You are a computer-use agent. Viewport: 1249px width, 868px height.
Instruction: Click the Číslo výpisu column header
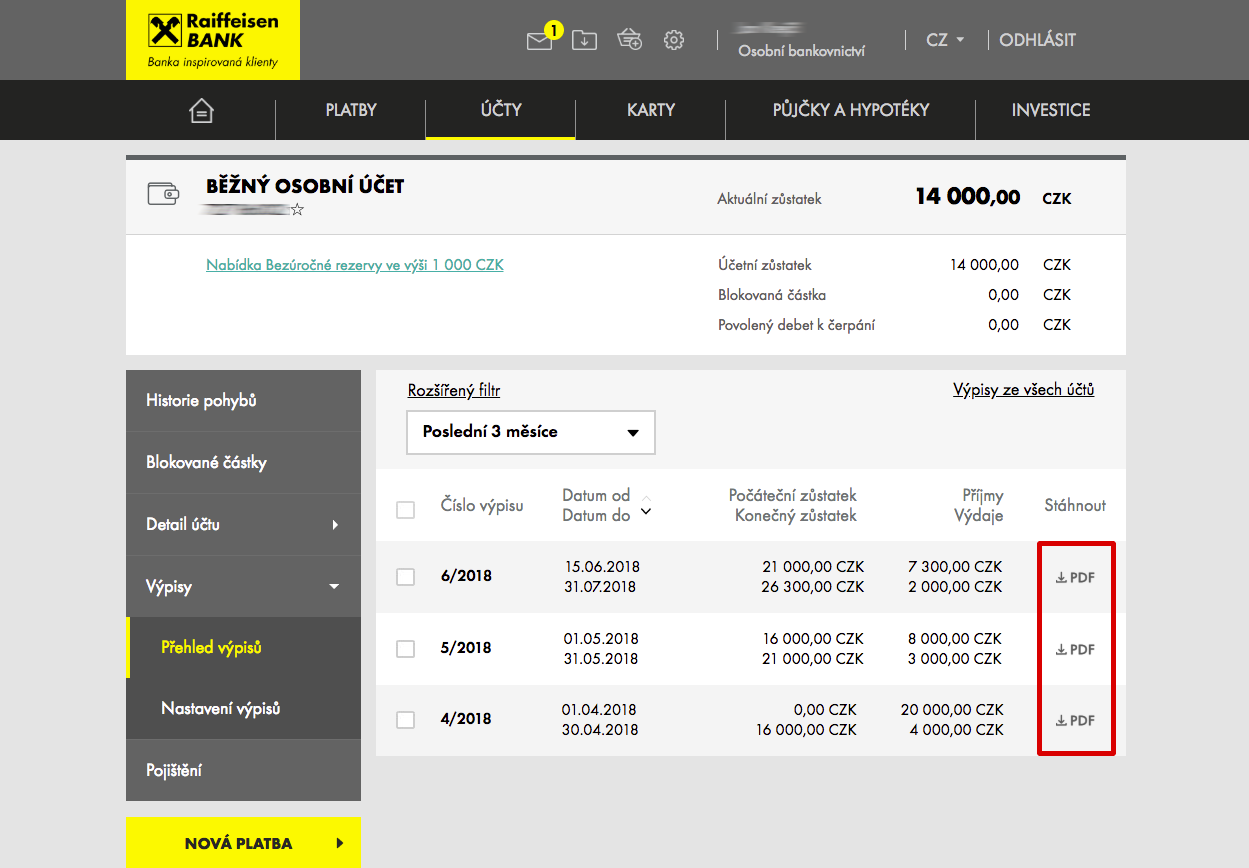point(482,505)
